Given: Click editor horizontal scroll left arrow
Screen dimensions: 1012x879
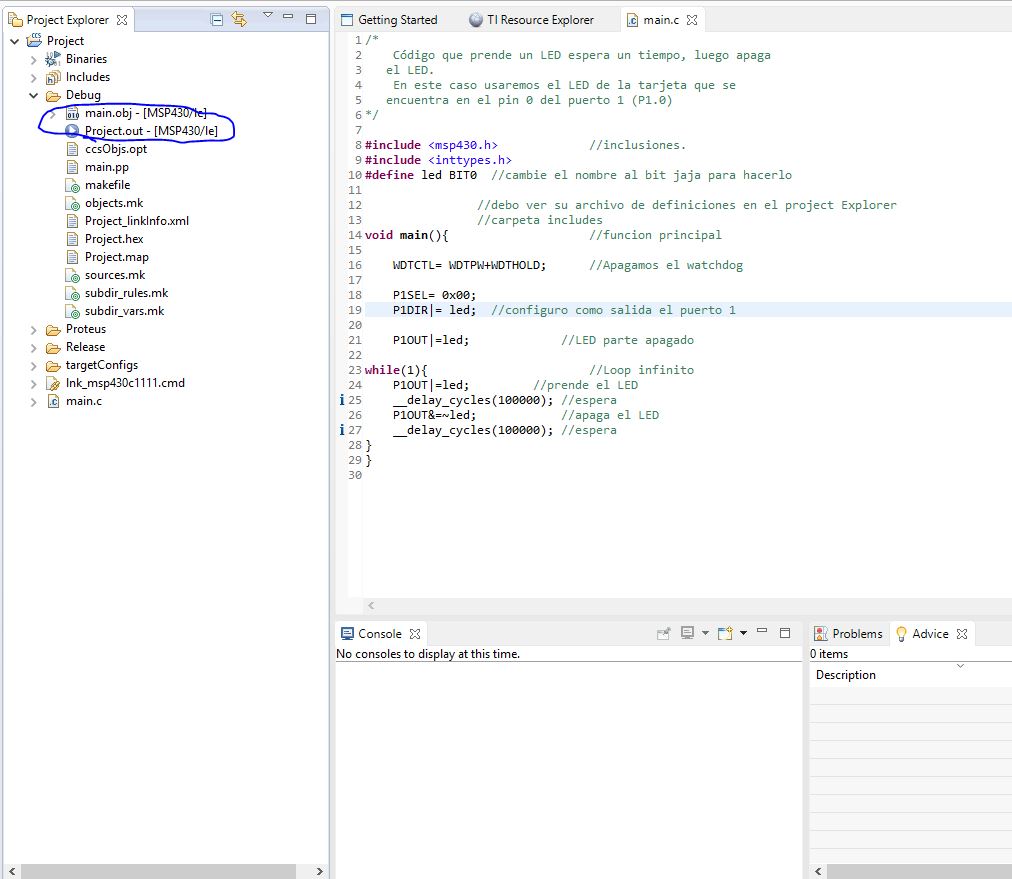Looking at the screenshot, I should [371, 605].
